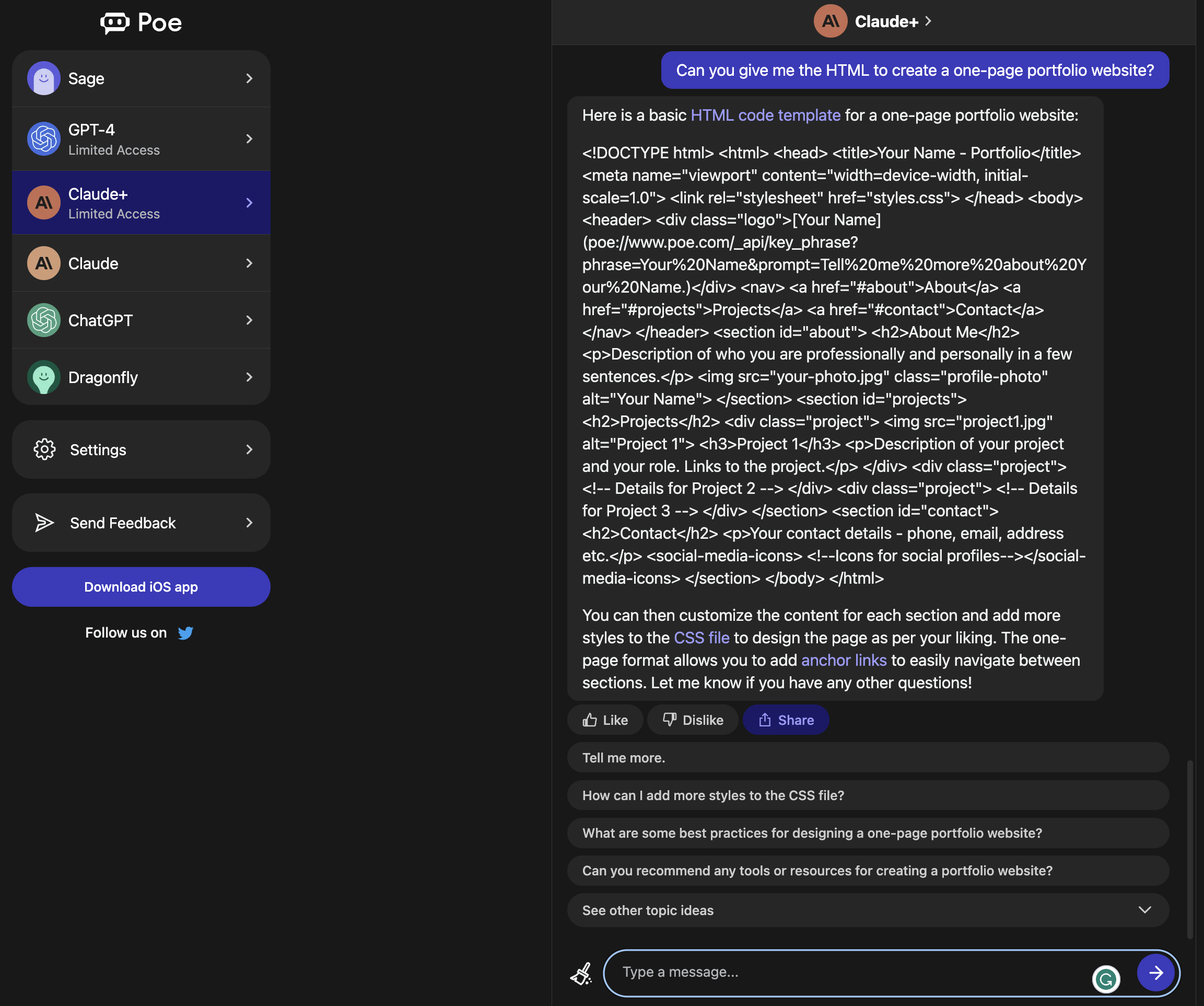1204x1006 pixels.
Task: Open Twitter via the bird icon
Action: pyautogui.click(x=186, y=633)
